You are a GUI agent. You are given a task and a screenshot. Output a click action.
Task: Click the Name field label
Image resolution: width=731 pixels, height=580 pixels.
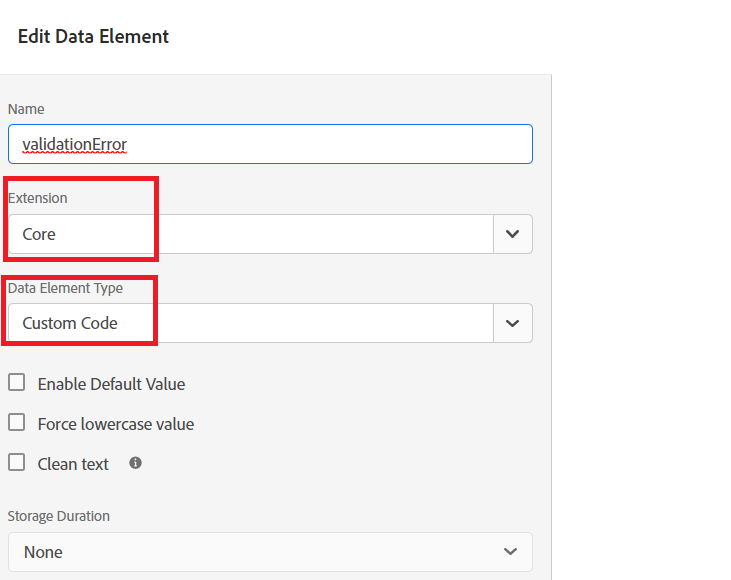(x=26, y=109)
